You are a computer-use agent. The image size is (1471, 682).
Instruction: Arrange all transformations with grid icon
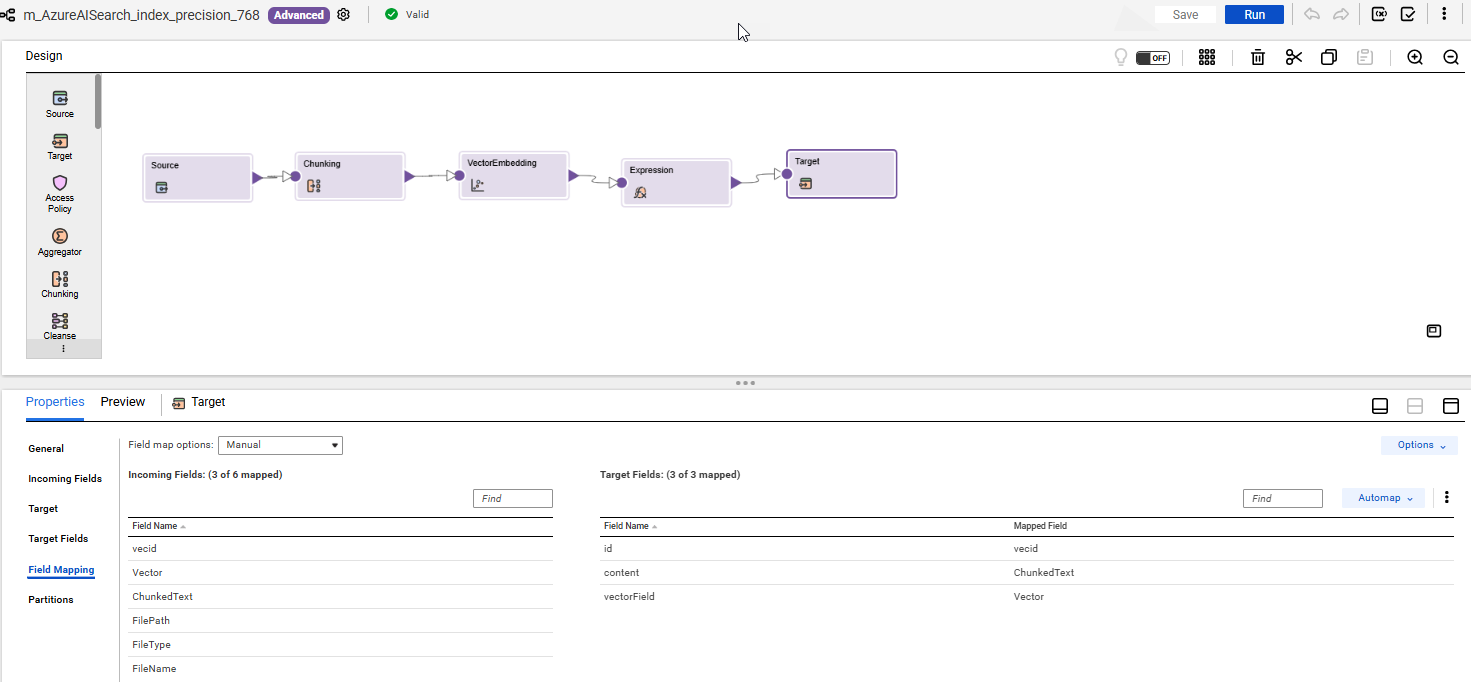[1207, 57]
